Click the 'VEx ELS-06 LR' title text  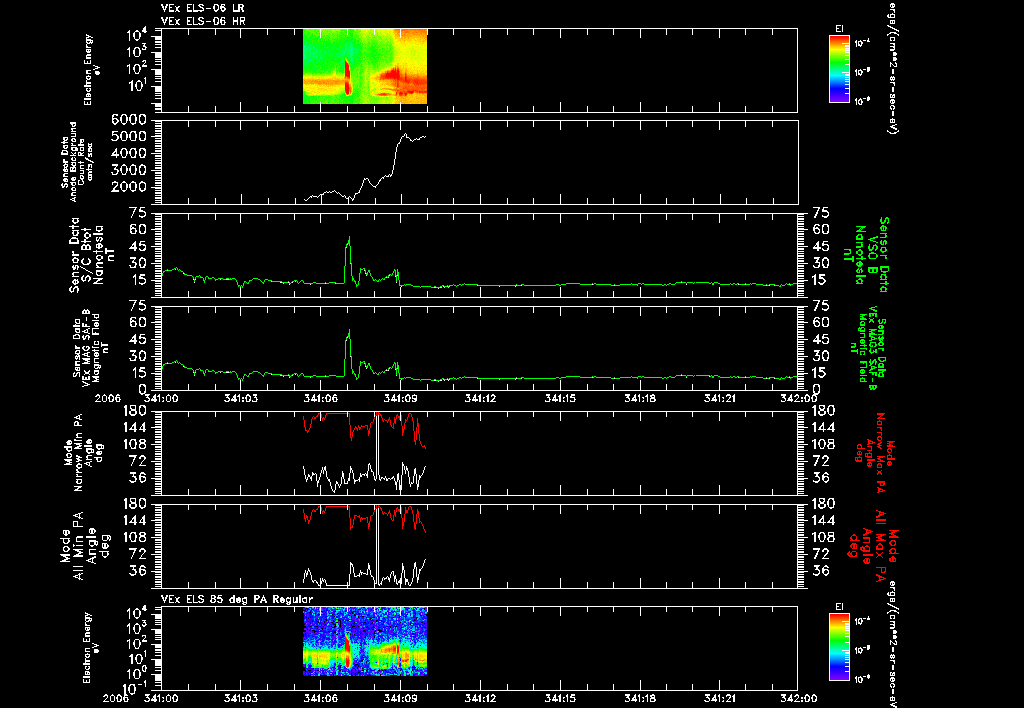point(202,8)
